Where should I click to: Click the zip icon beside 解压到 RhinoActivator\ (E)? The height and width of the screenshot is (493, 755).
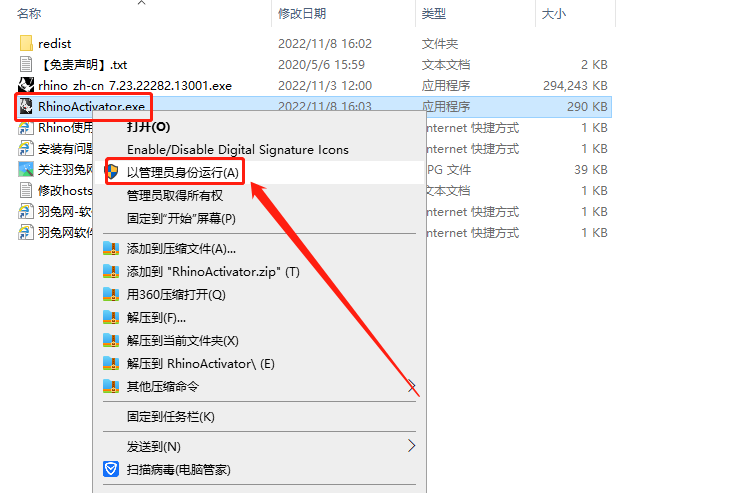[x=111, y=363]
